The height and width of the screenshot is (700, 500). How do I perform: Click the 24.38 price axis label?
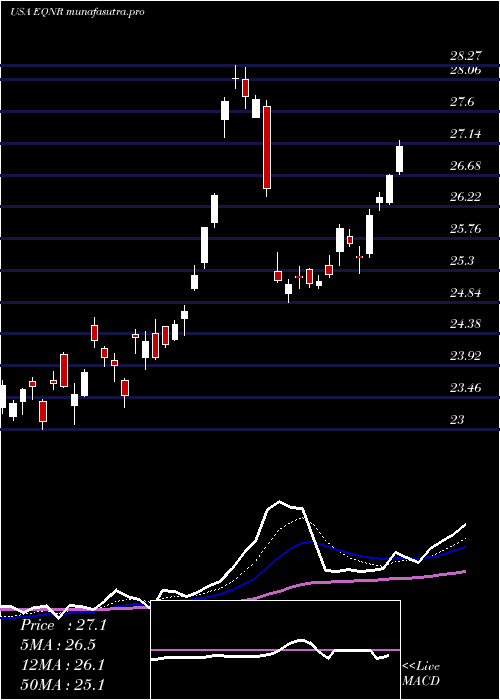click(466, 324)
